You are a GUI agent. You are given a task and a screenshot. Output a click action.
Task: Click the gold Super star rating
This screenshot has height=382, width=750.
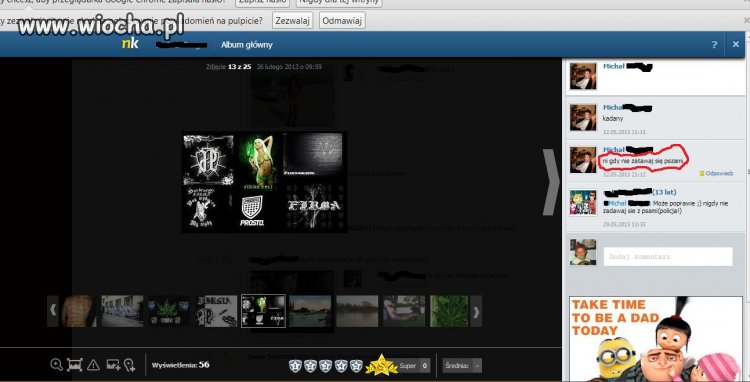tap(381, 365)
